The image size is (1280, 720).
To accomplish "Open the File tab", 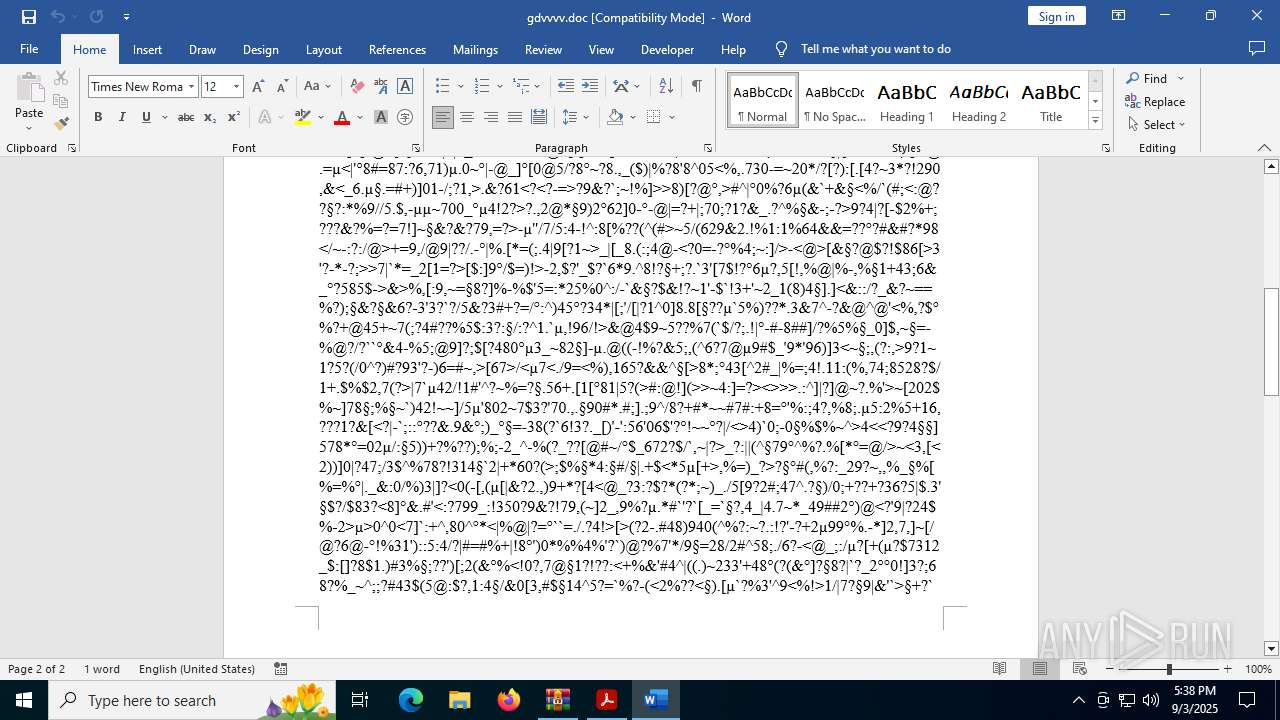I will coord(29,49).
